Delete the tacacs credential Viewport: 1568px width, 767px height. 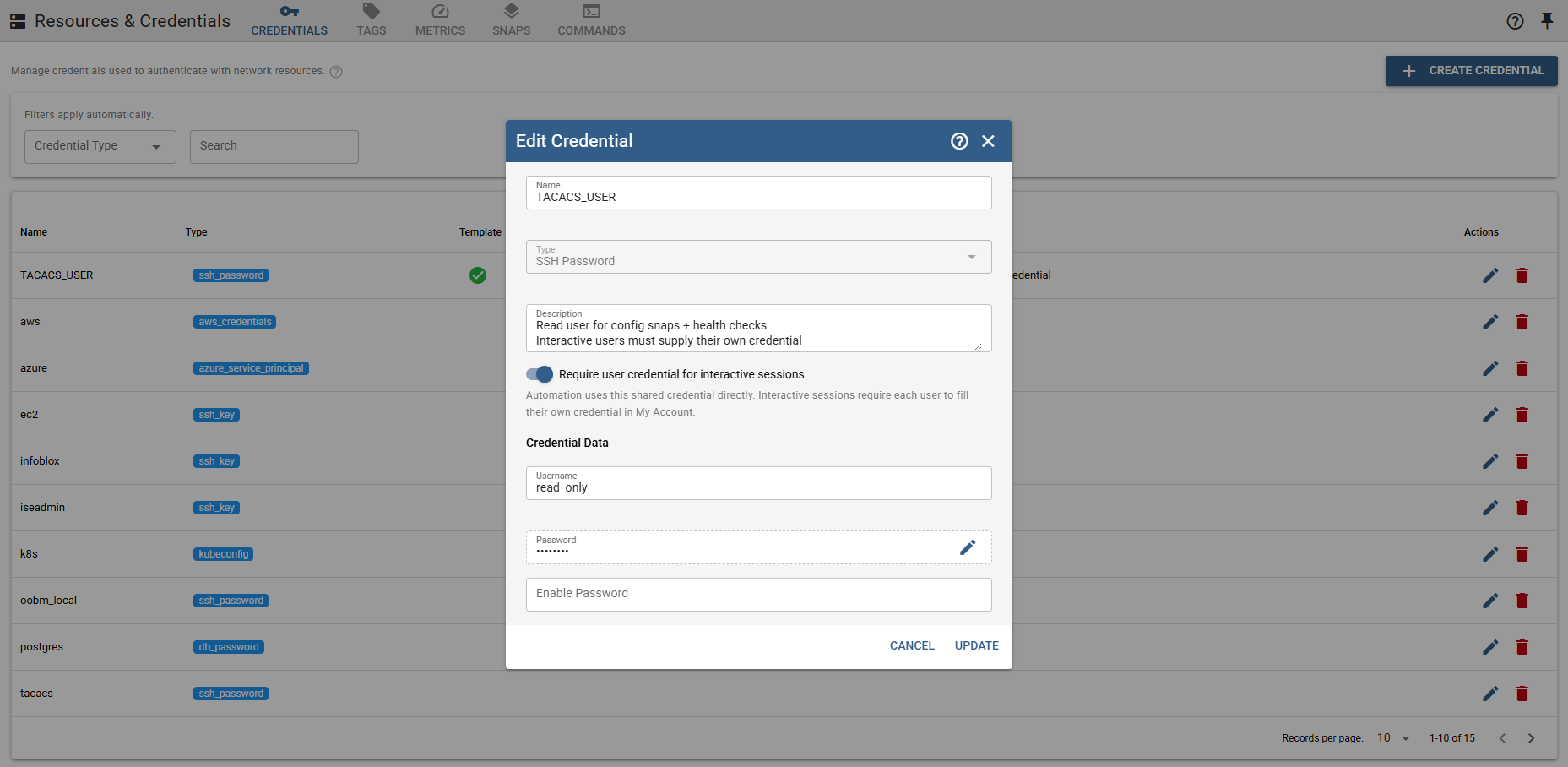[x=1522, y=694]
